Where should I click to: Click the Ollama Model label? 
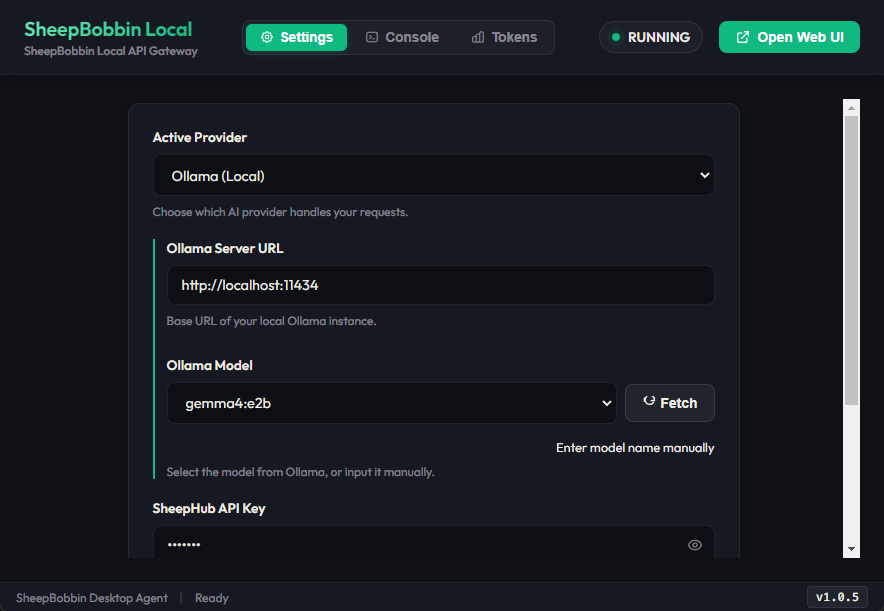pyautogui.click(x=209, y=366)
